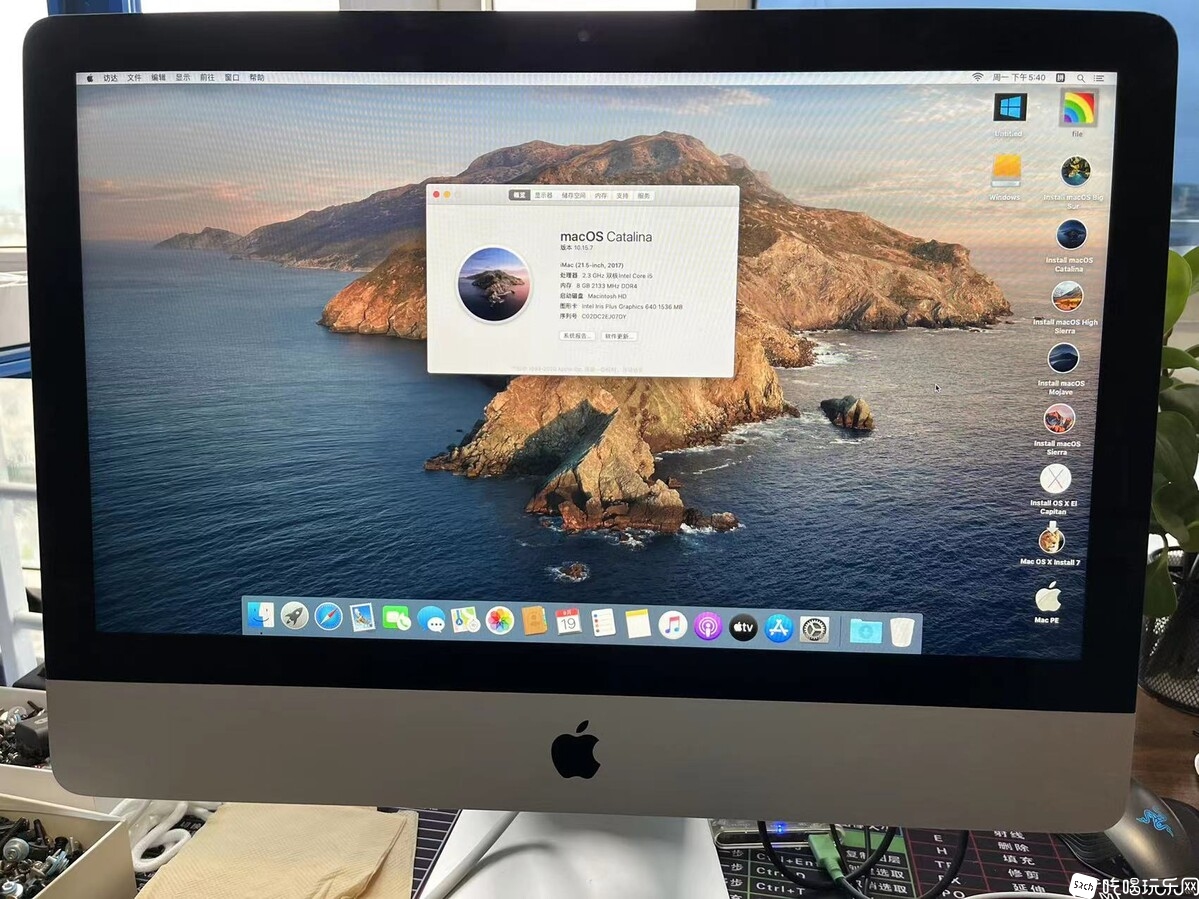Open App Store in Dock
This screenshot has height=899, width=1199.
778,628
